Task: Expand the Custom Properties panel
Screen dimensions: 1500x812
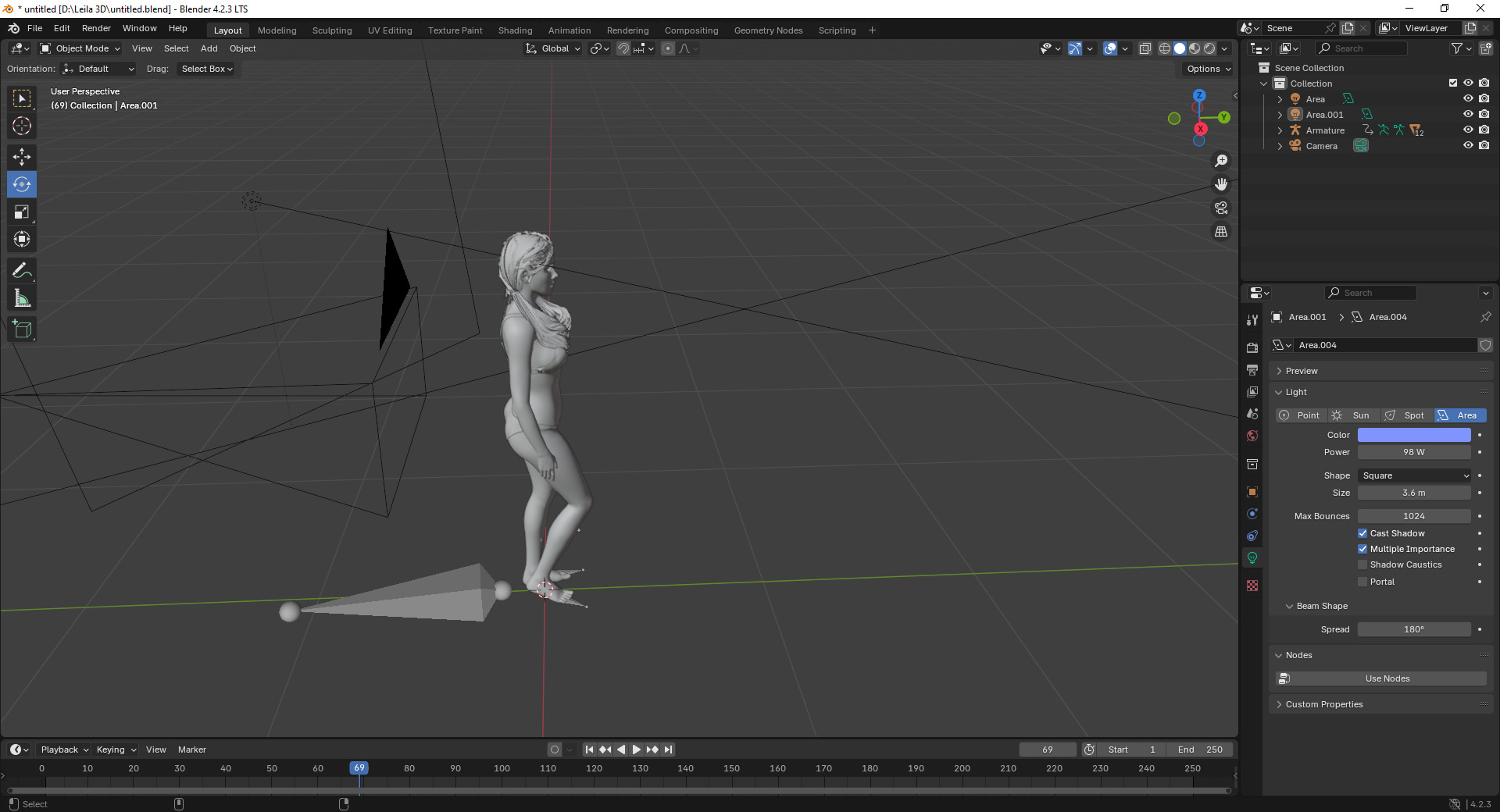Action: tap(1324, 704)
